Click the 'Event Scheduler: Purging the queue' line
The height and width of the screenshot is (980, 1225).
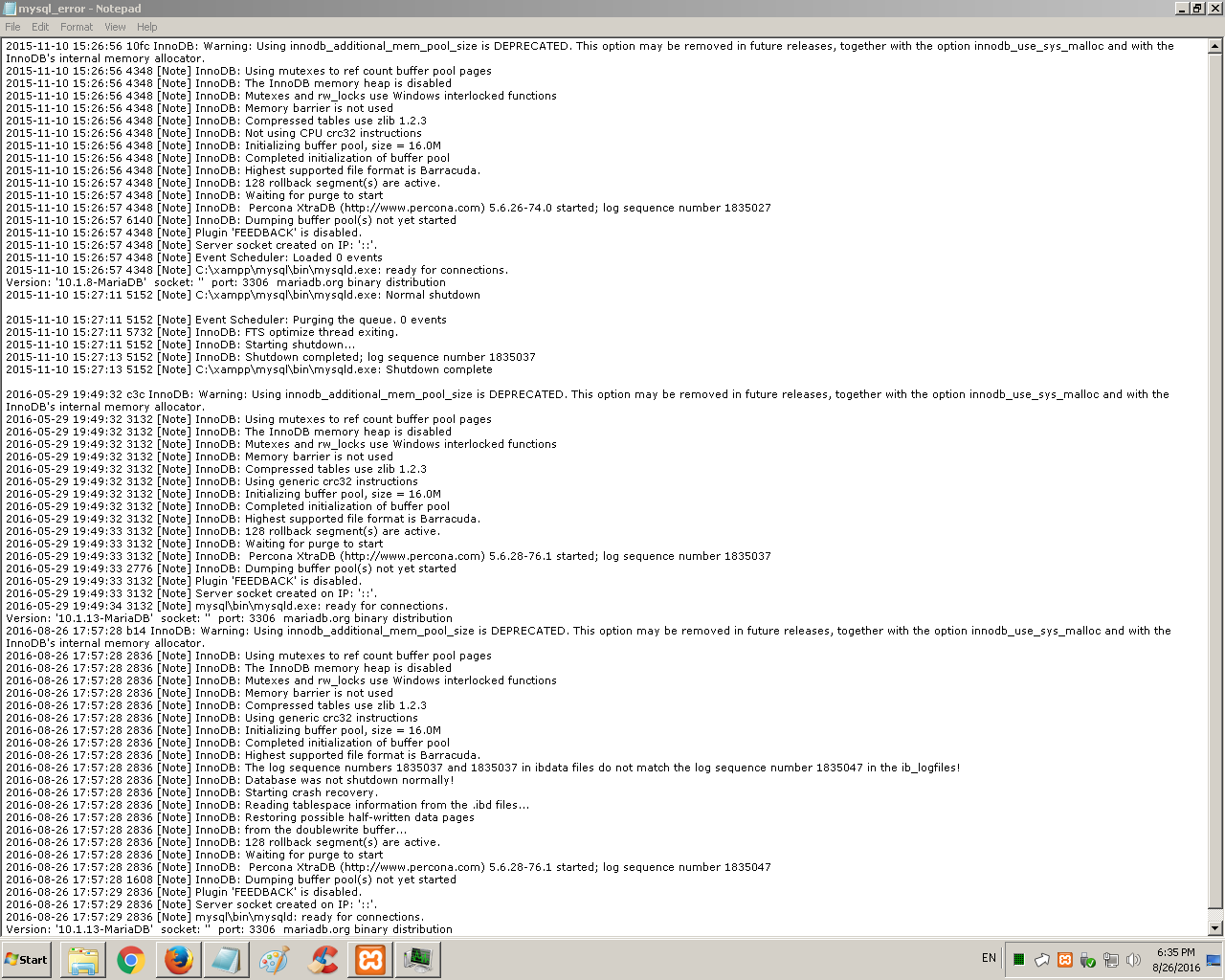tap(226, 320)
